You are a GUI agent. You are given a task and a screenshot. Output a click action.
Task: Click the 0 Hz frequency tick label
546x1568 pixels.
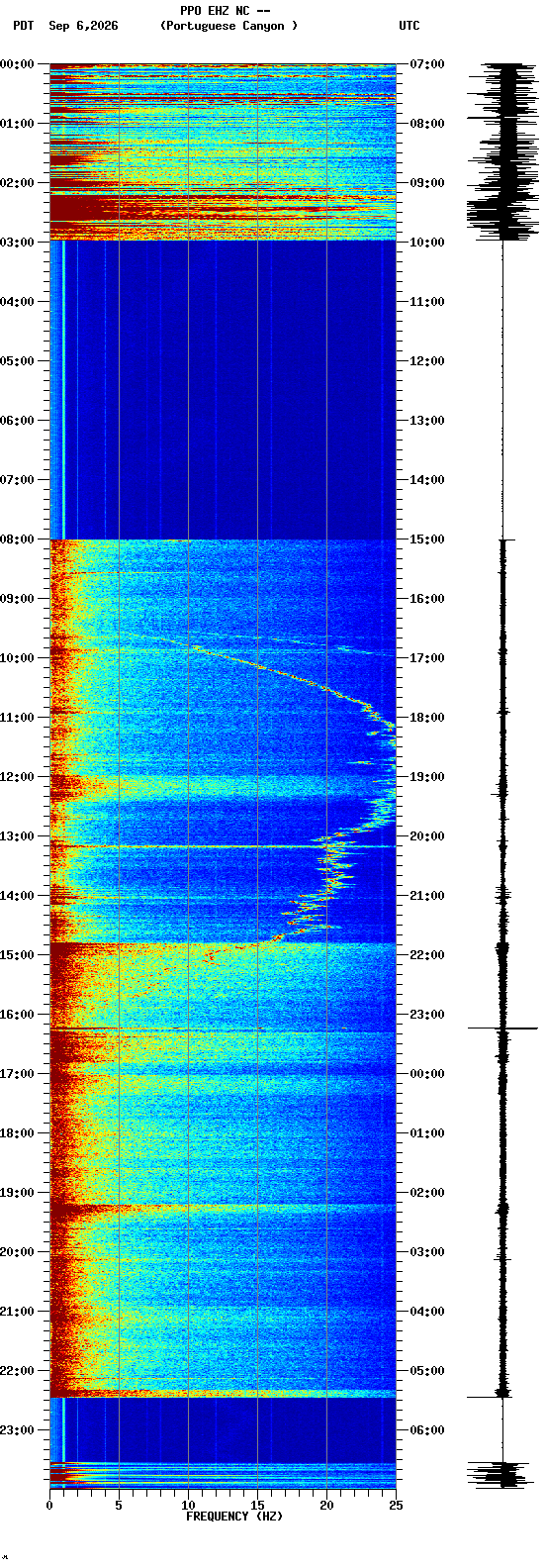coord(49,1506)
